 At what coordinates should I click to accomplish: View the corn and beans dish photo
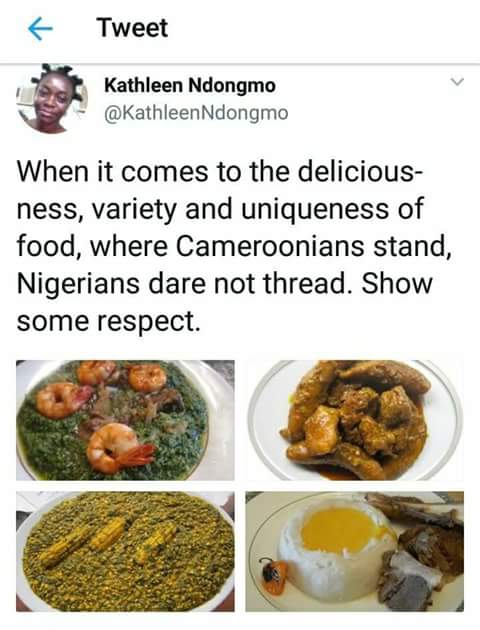125,551
